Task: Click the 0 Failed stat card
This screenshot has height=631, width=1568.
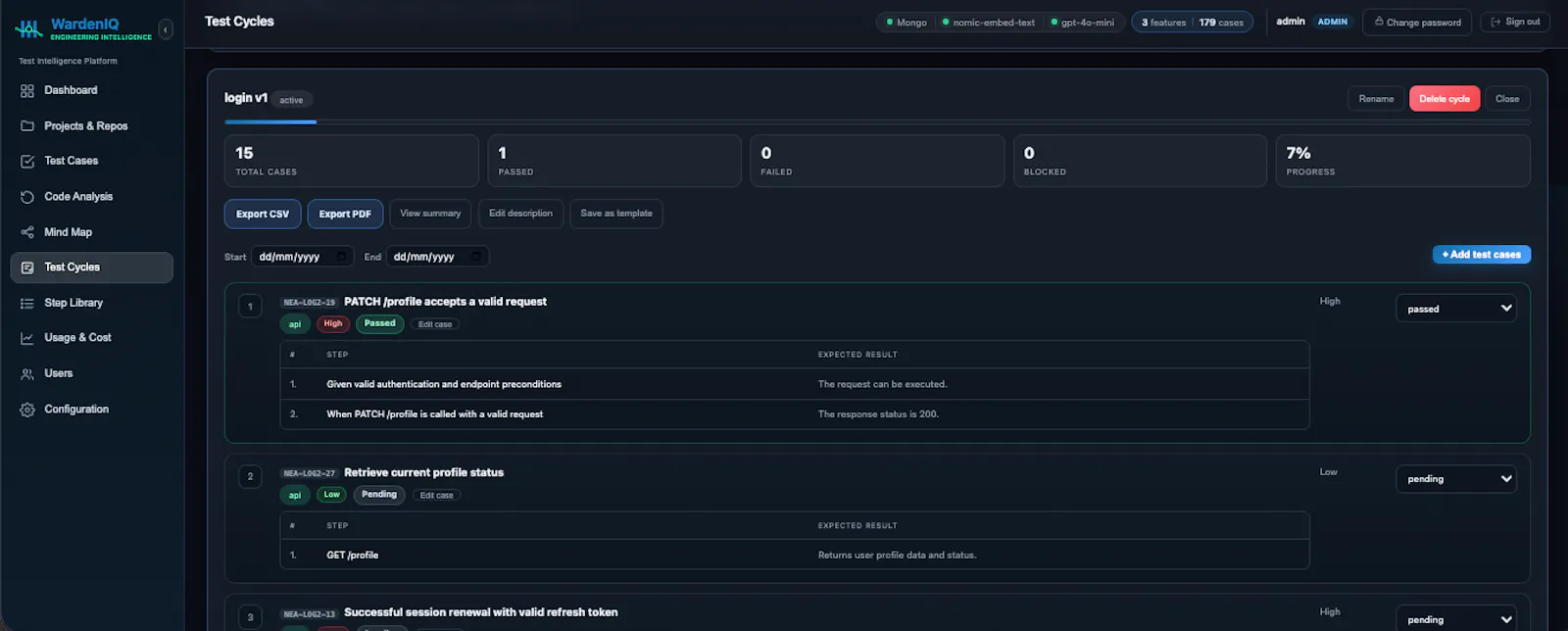Action: (x=877, y=161)
